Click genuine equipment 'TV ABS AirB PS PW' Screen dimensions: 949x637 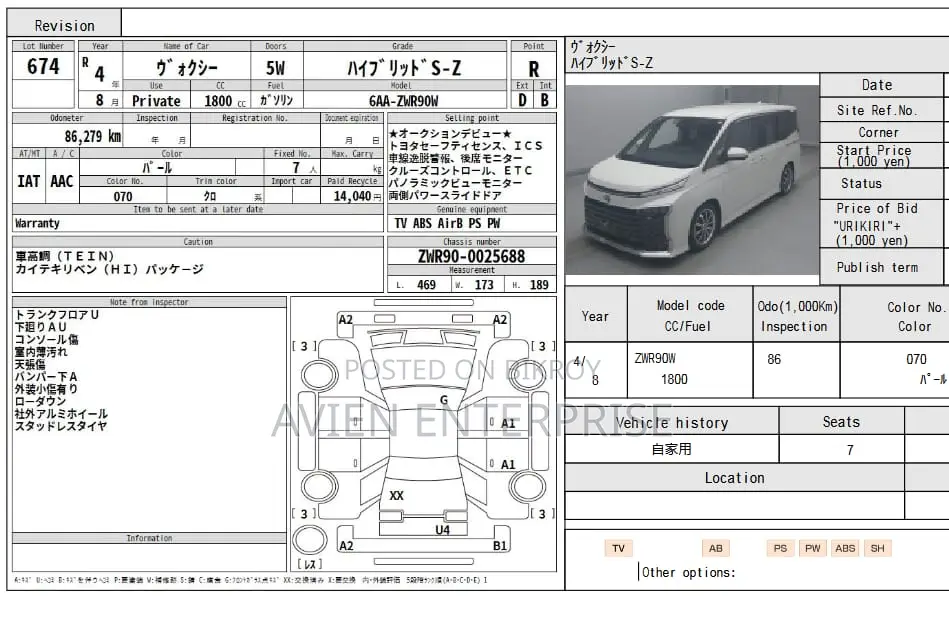click(447, 223)
